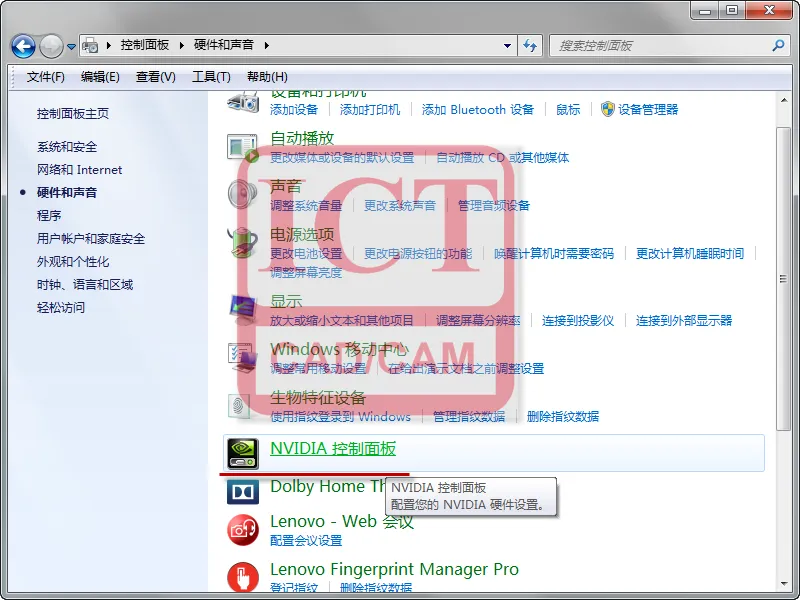Open the 文件(F) menu

[x=45, y=77]
